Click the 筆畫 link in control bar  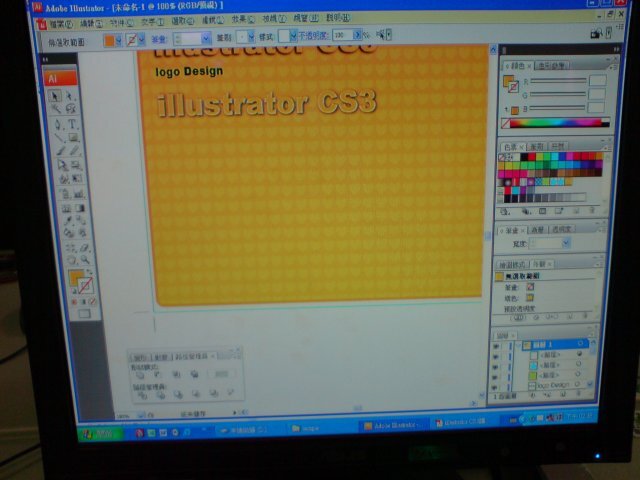click(x=159, y=40)
